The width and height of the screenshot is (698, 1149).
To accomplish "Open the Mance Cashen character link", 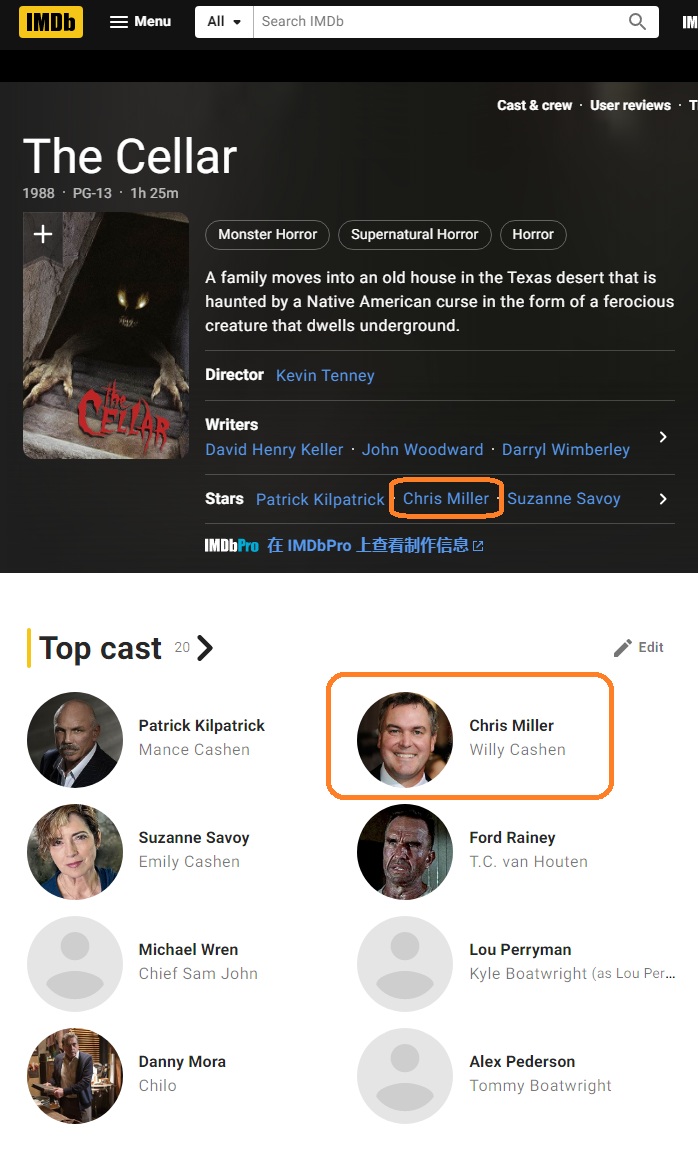I will click(194, 750).
